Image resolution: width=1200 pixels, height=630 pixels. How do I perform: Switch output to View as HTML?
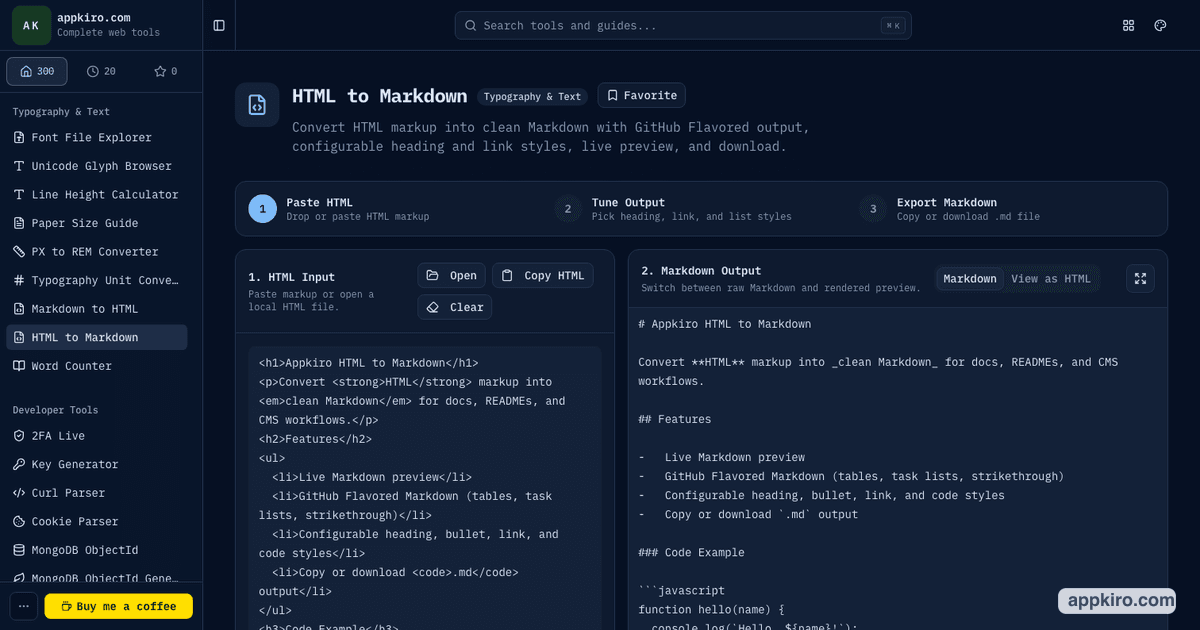click(x=1051, y=279)
